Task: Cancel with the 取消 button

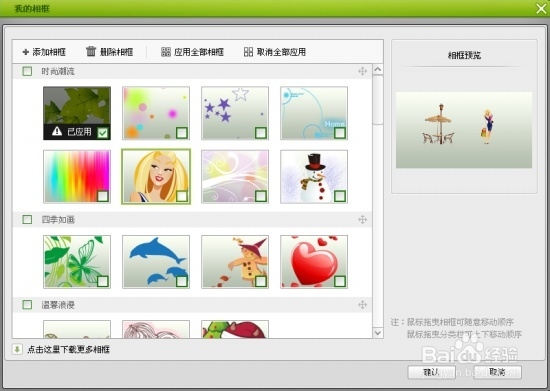Action: click(x=497, y=372)
